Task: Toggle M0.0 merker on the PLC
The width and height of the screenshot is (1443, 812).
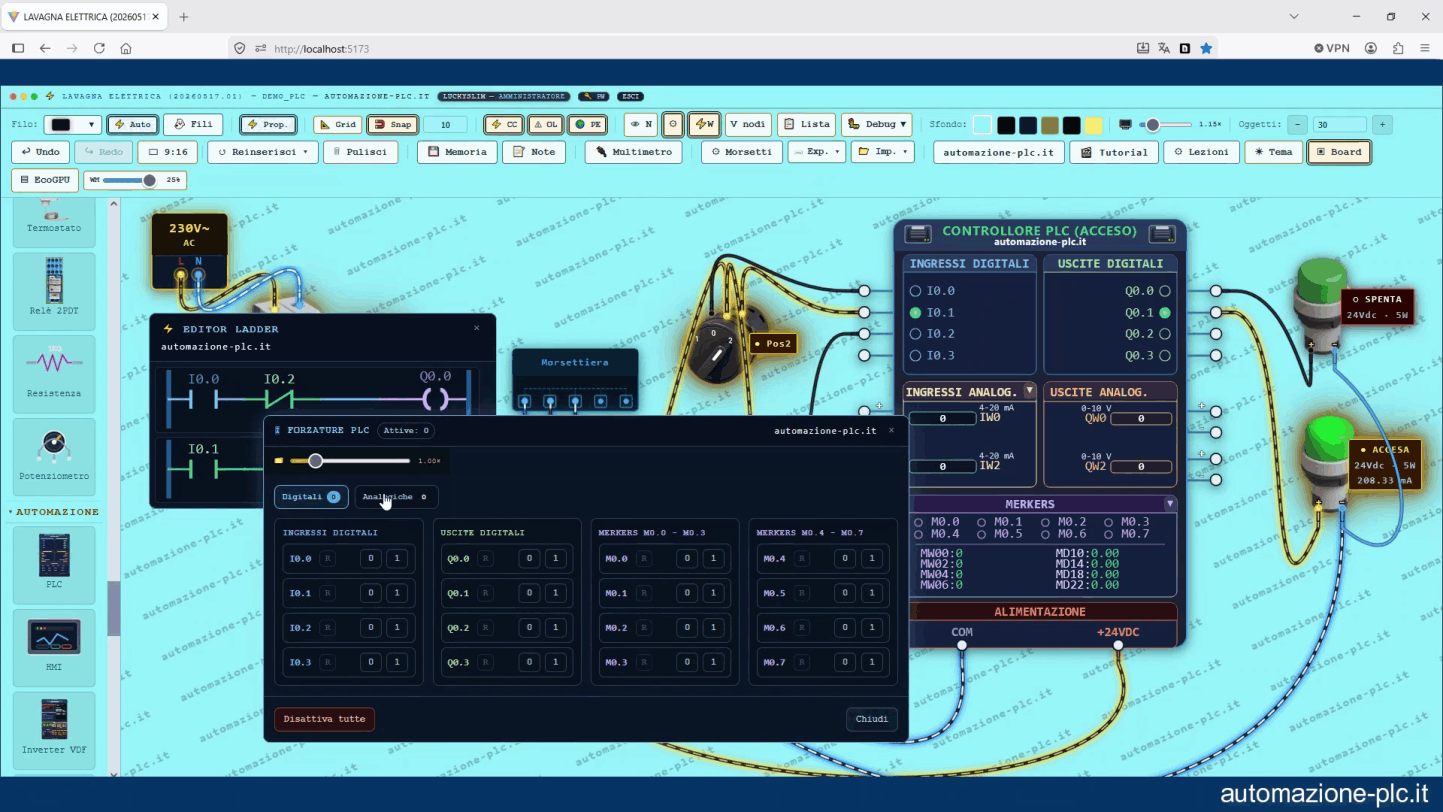Action: click(919, 522)
